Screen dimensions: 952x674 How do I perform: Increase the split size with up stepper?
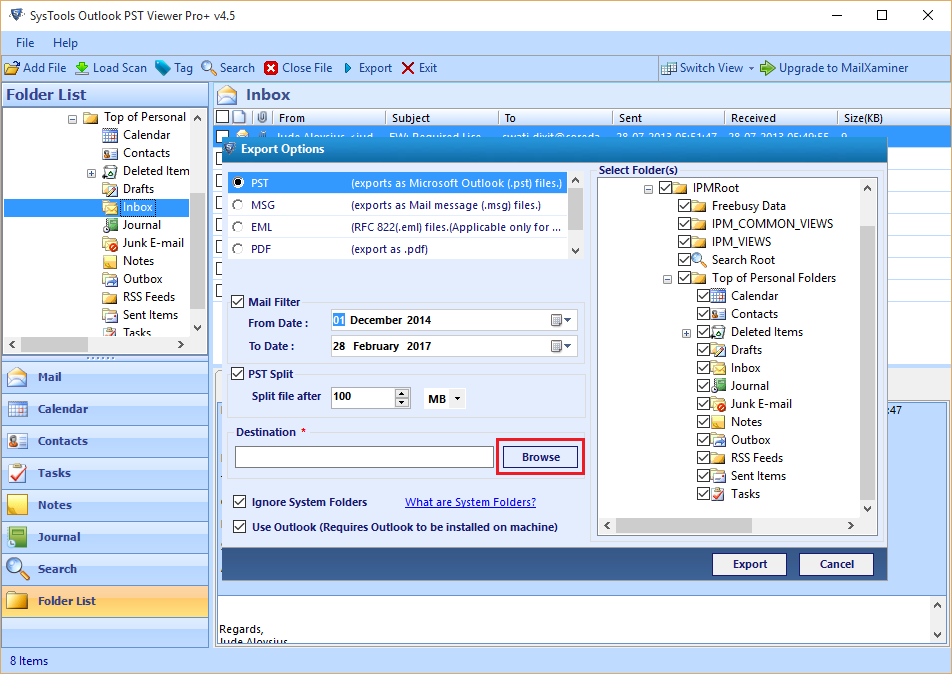402,393
